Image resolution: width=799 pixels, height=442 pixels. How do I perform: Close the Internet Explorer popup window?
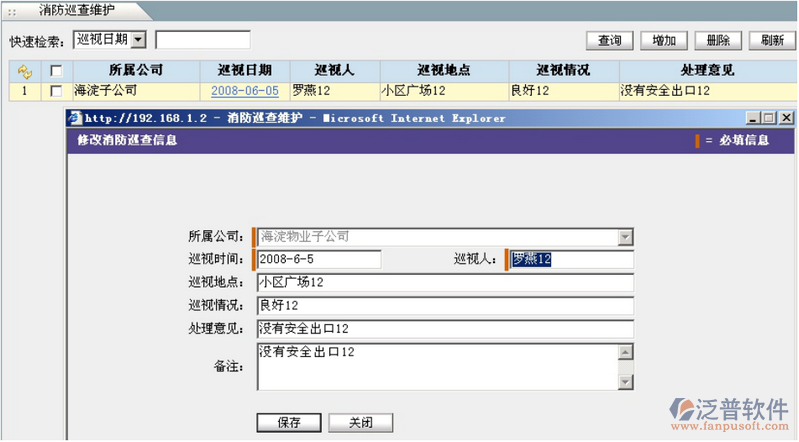tap(787, 118)
